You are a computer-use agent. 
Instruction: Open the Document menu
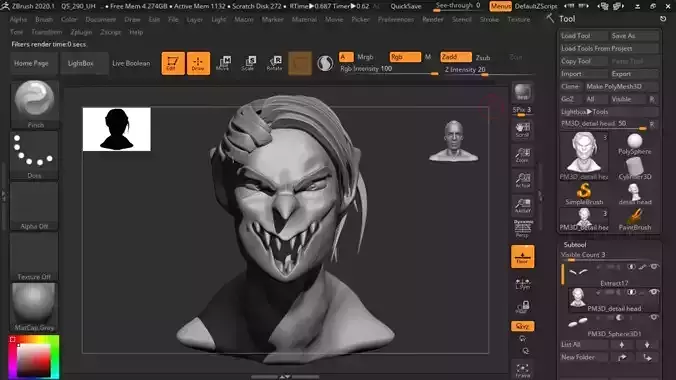[x=100, y=19]
